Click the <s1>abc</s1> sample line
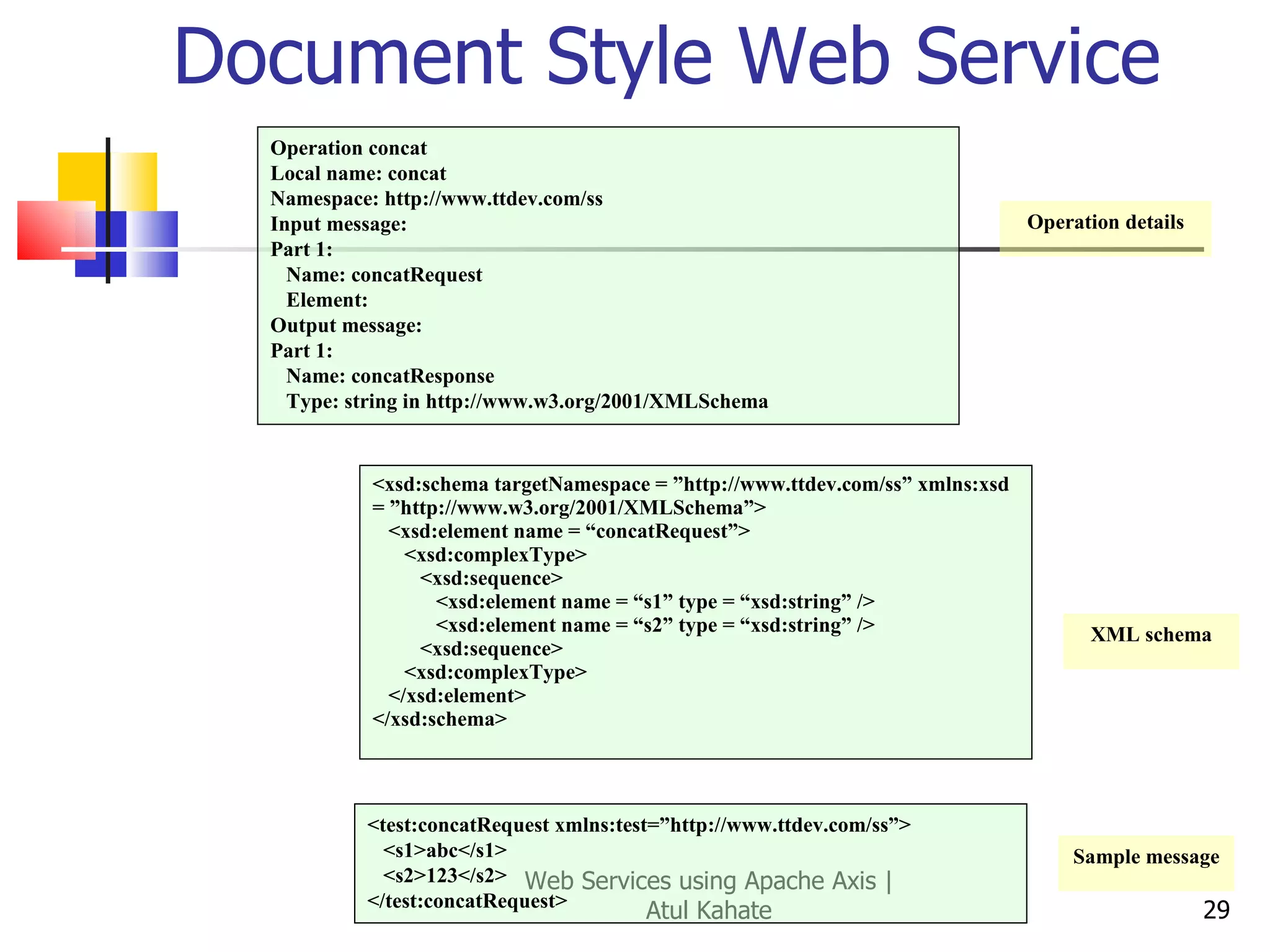Viewport: 1270px width, 952px height. tap(445, 850)
